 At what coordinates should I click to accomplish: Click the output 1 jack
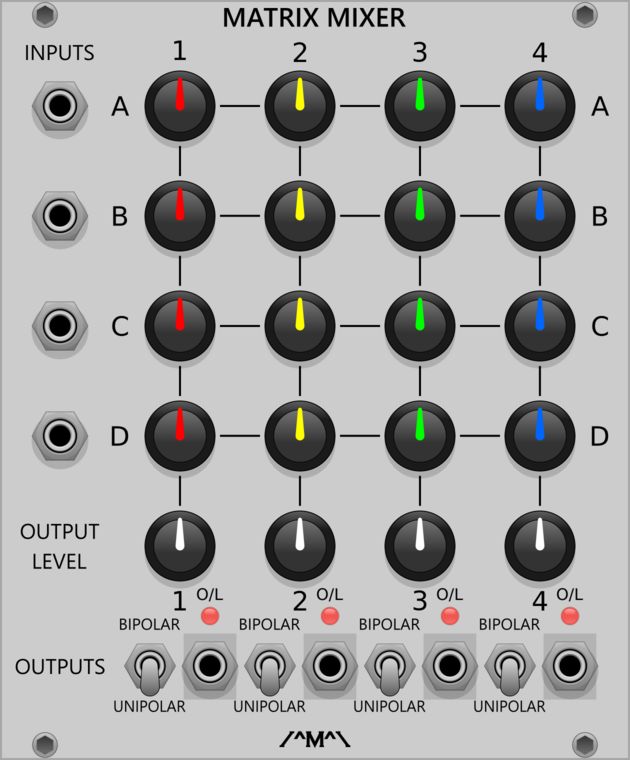[210, 665]
